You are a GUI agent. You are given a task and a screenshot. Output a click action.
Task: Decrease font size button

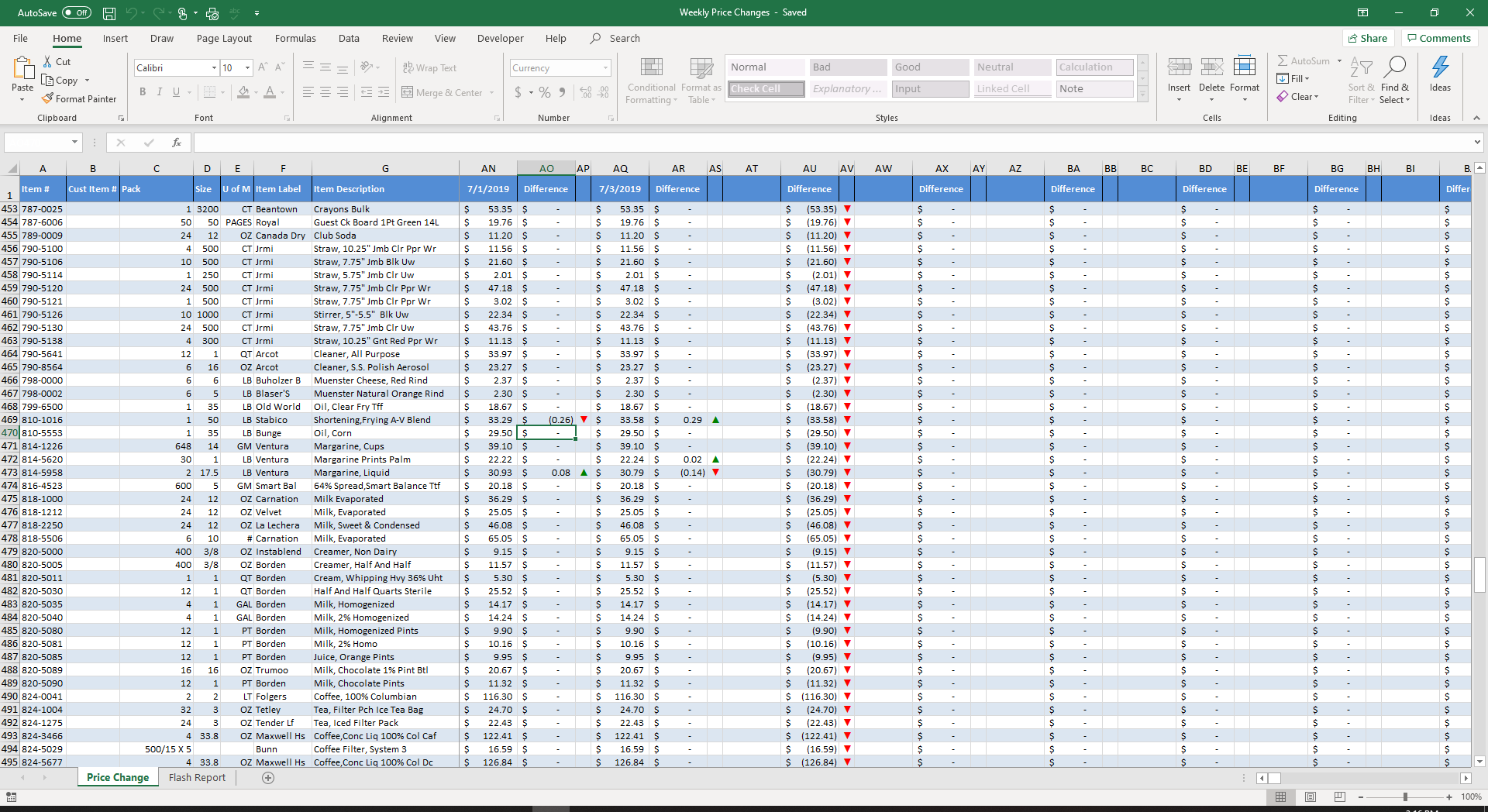[x=280, y=67]
